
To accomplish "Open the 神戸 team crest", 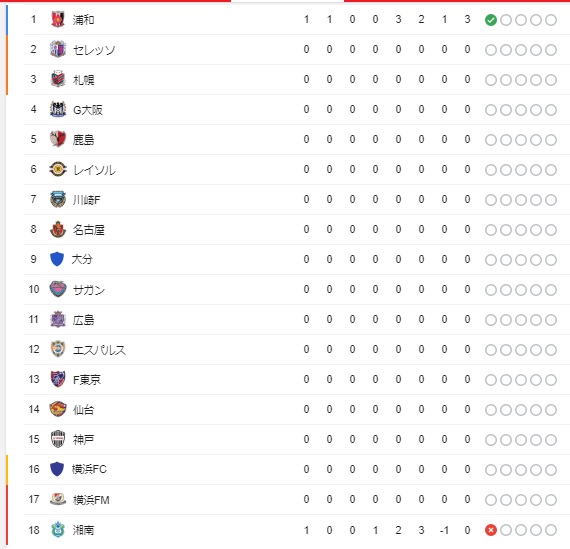I will pyautogui.click(x=58, y=439).
